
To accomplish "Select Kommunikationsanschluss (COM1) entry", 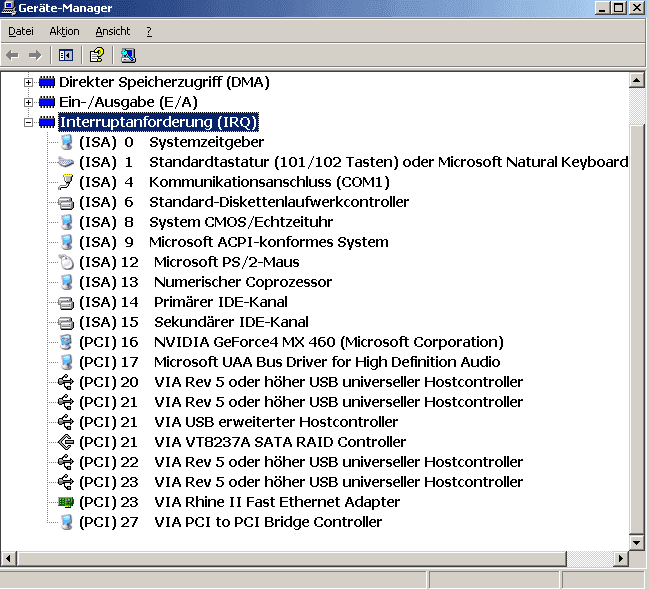I will point(269,182).
